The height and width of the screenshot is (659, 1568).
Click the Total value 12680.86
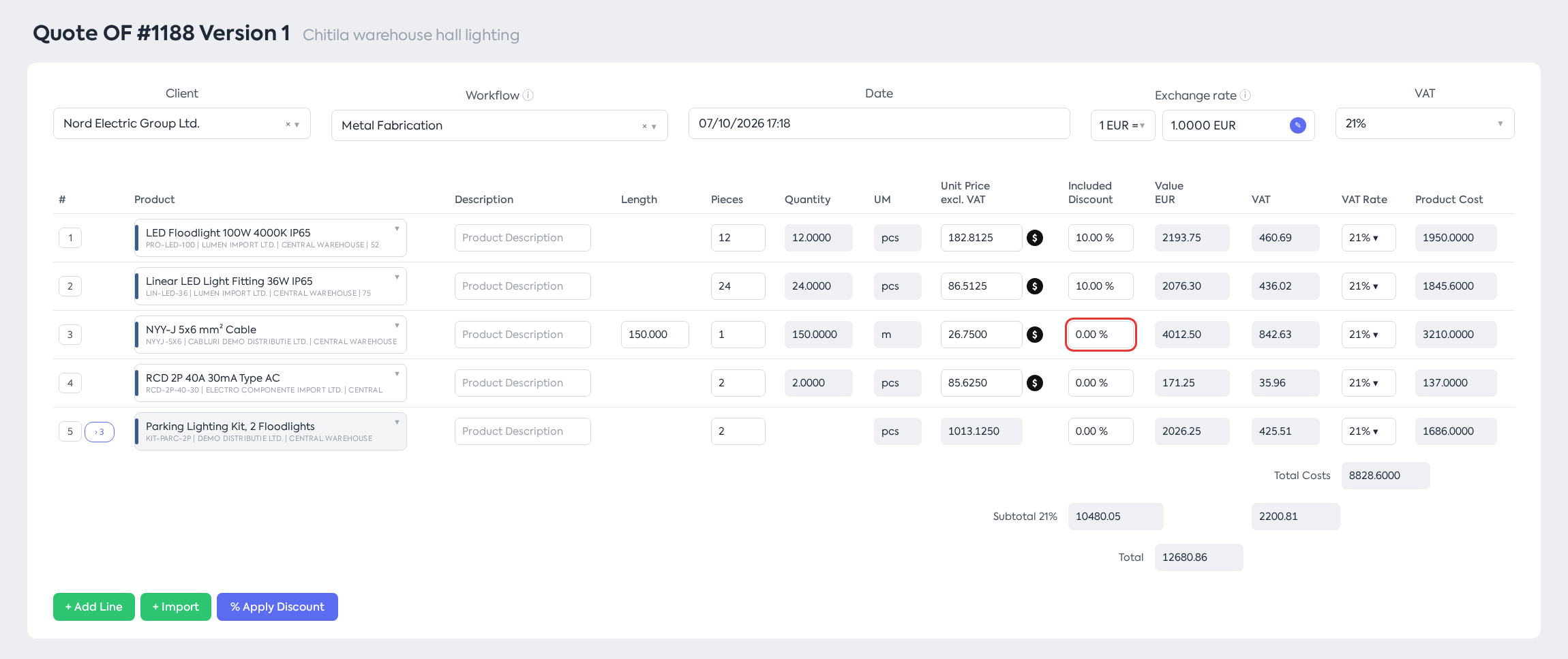click(x=1199, y=557)
